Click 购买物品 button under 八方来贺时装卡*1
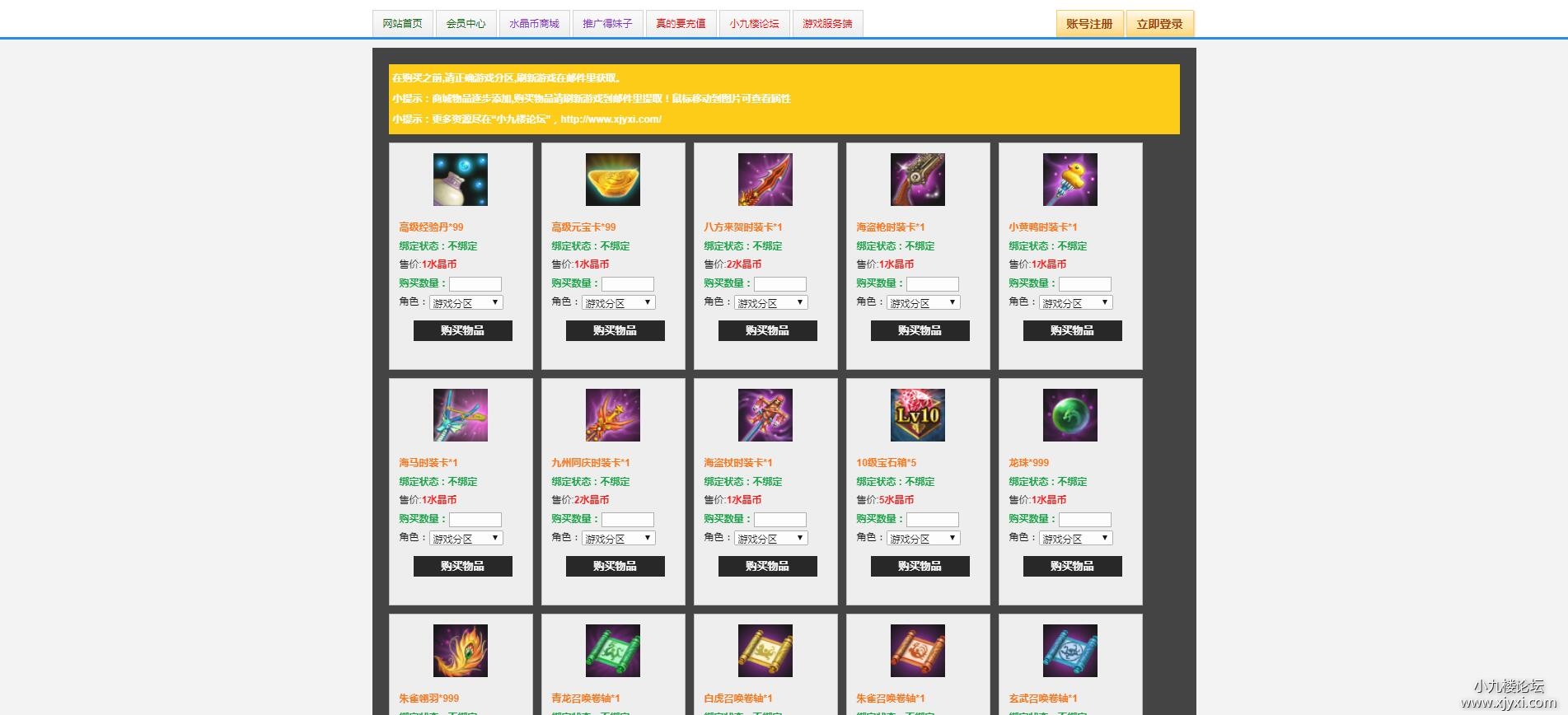The width and height of the screenshot is (1568, 715). click(x=768, y=331)
